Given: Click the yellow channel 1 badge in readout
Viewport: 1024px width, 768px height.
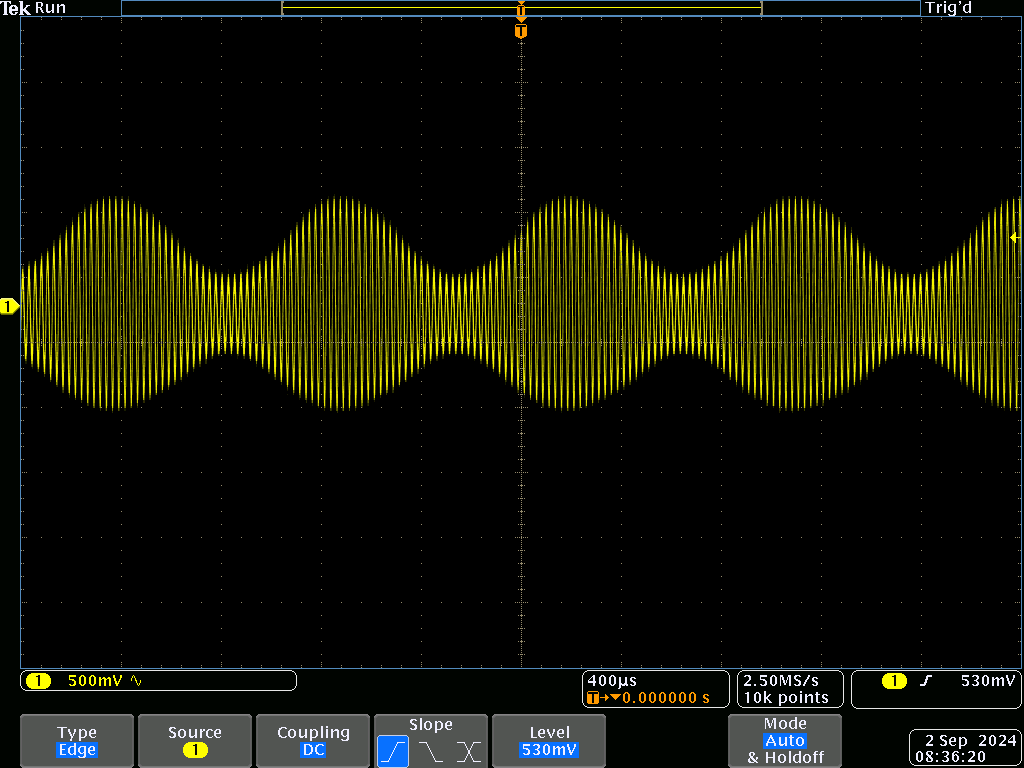Looking at the screenshot, I should tap(38, 681).
